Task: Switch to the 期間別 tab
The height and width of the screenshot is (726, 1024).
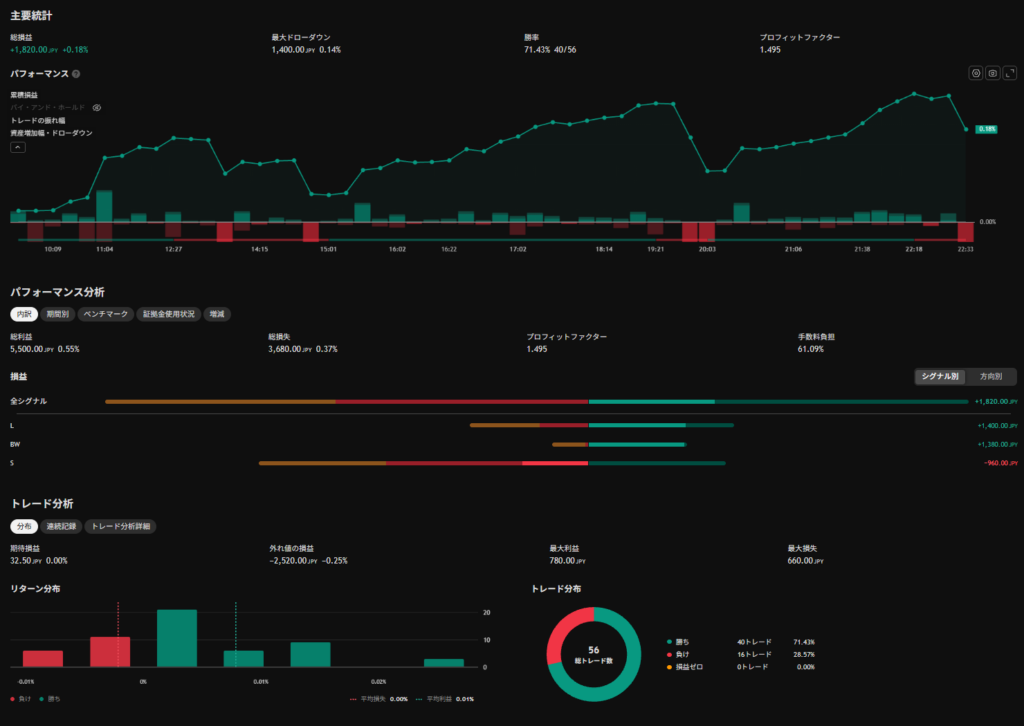Action: (57, 314)
